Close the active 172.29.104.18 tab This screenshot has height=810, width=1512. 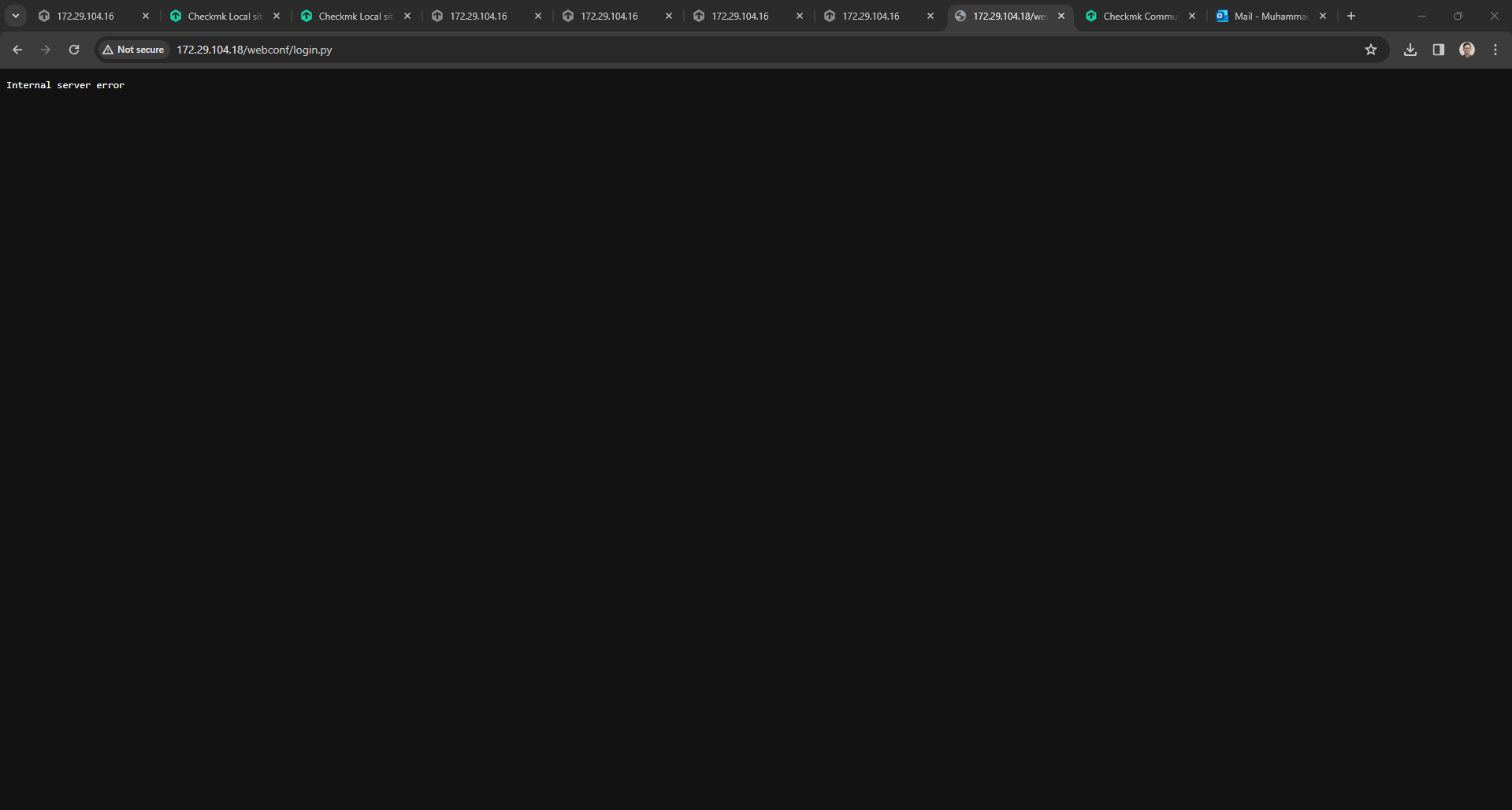coord(1061,16)
